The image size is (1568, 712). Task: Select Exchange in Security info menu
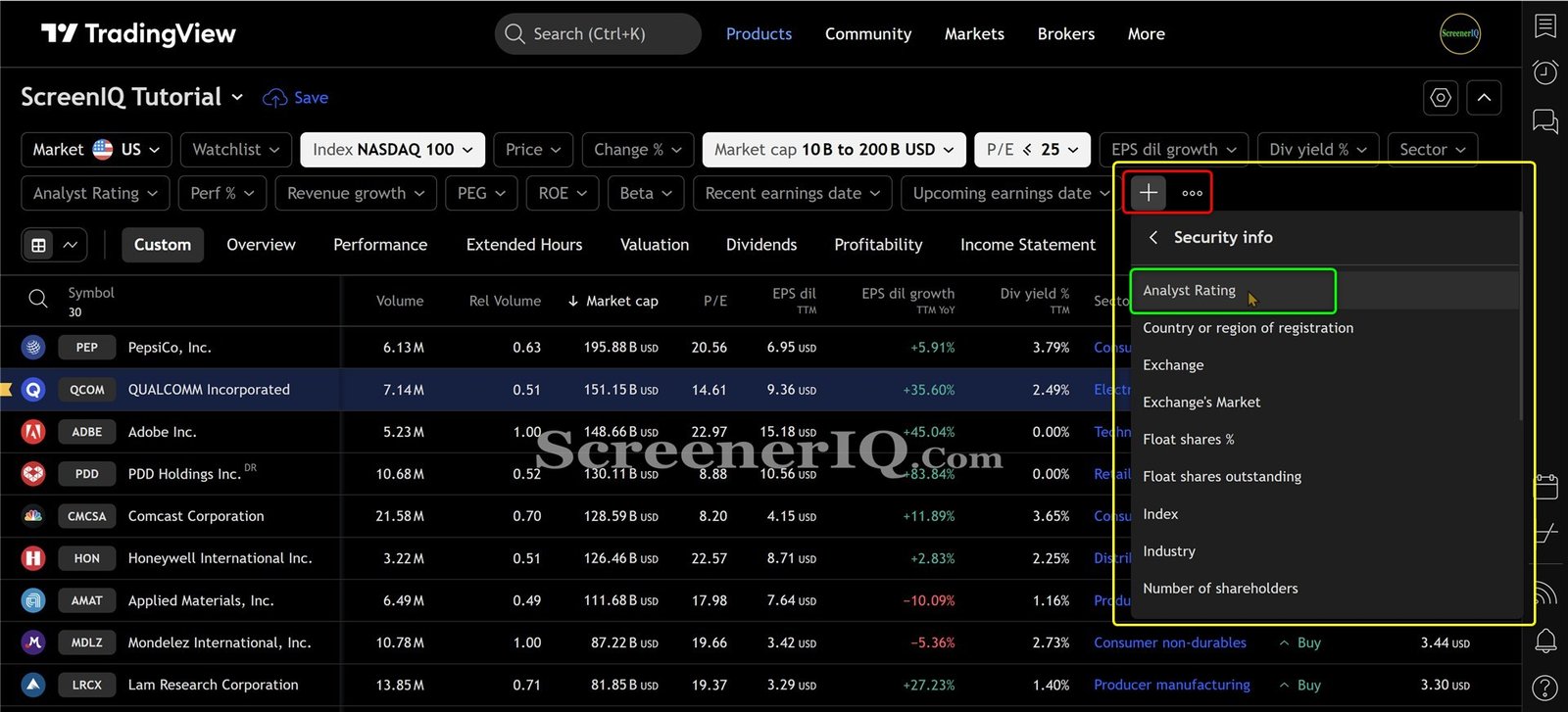tap(1324, 365)
